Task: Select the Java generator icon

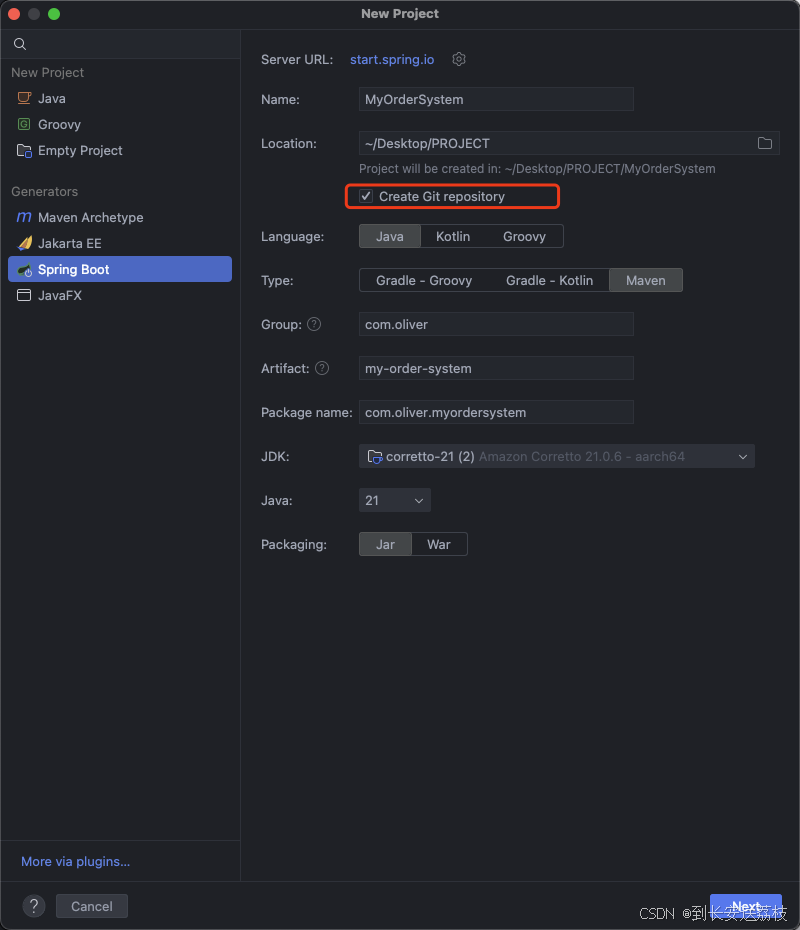Action: pos(25,98)
